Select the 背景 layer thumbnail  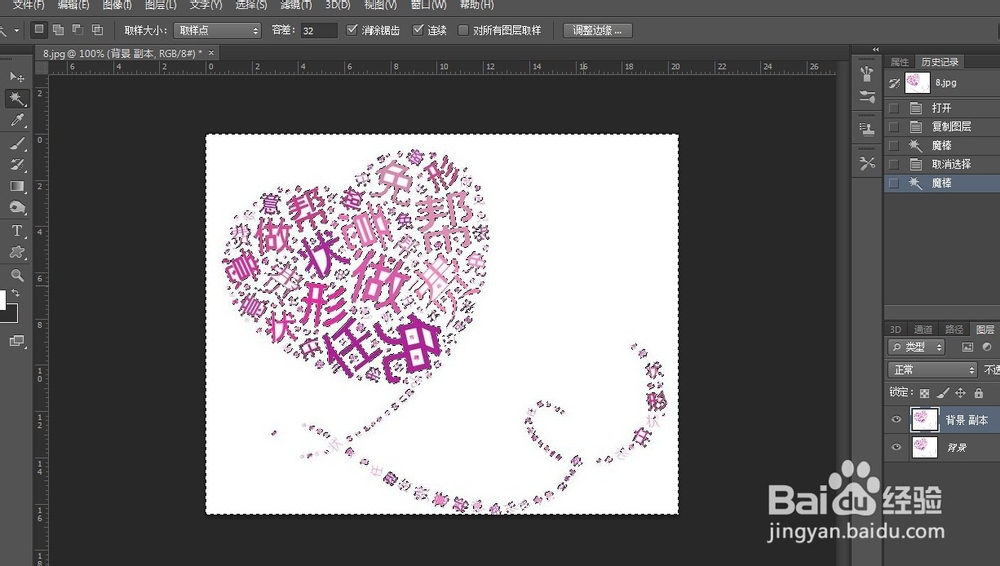pos(925,447)
